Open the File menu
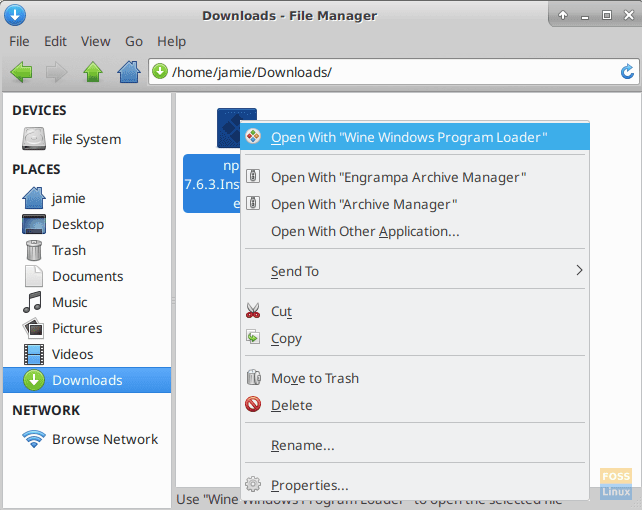642x510 pixels. tap(19, 41)
